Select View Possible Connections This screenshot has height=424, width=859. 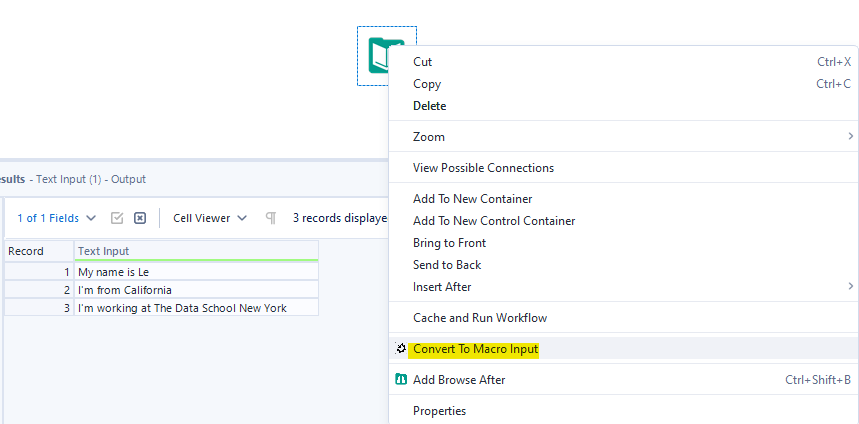[483, 168]
